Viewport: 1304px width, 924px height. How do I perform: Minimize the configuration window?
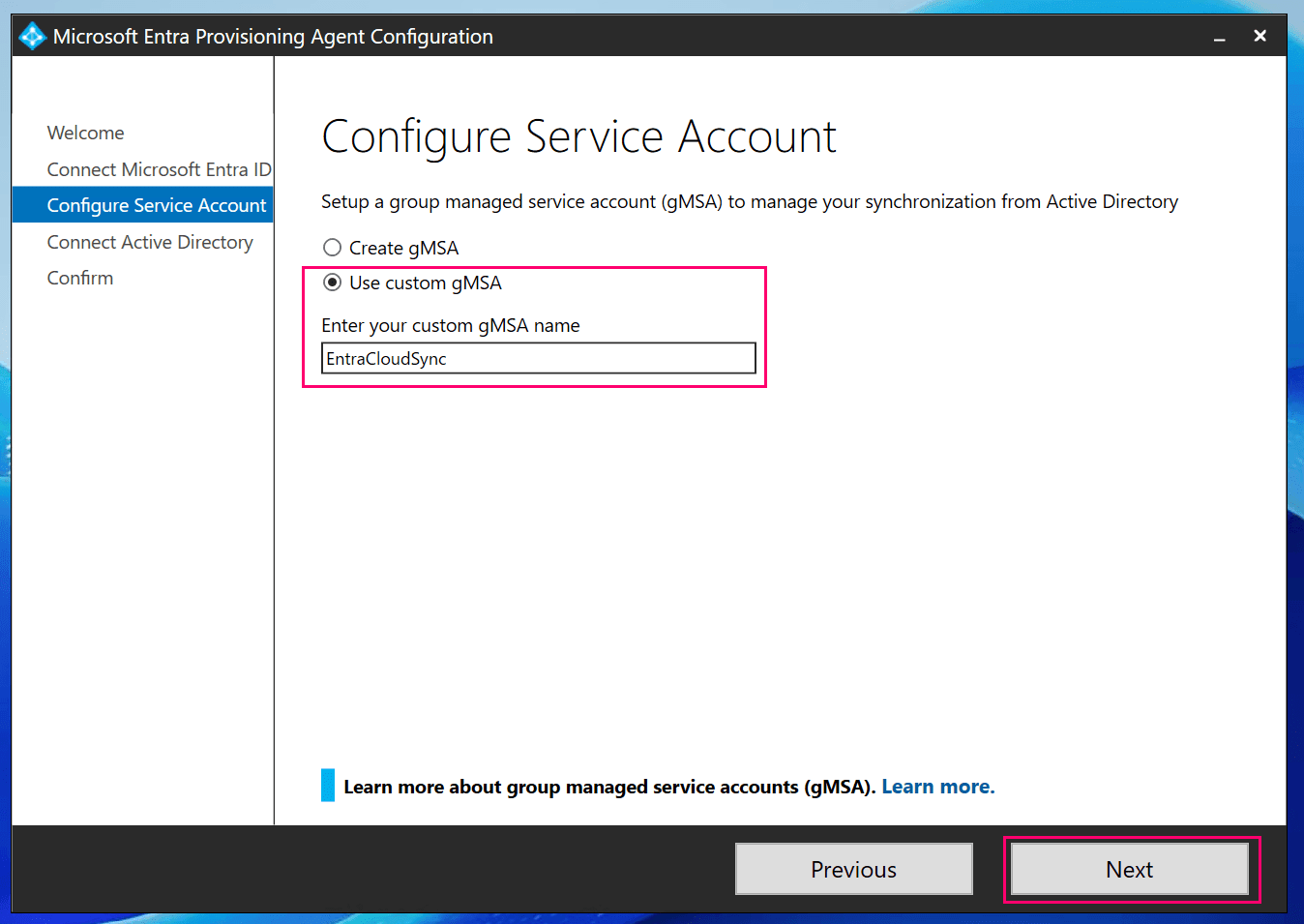click(x=1220, y=37)
